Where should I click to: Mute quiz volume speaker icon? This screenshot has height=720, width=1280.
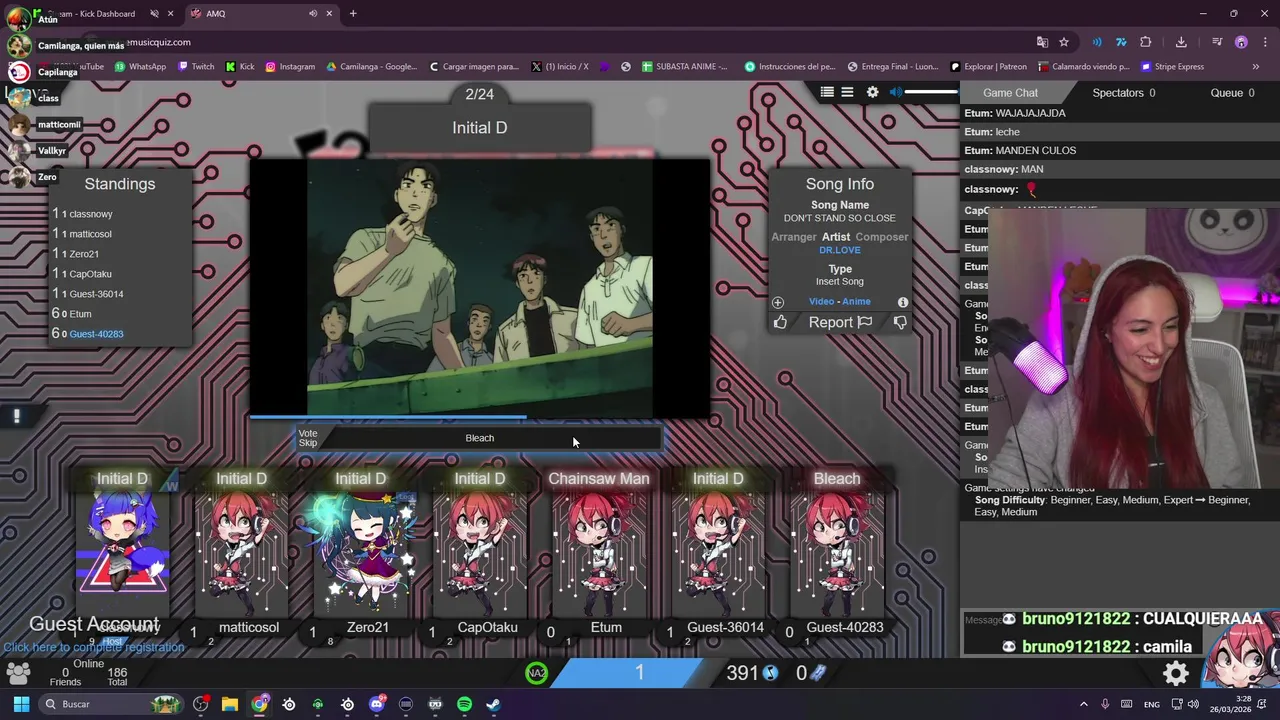coord(896,92)
